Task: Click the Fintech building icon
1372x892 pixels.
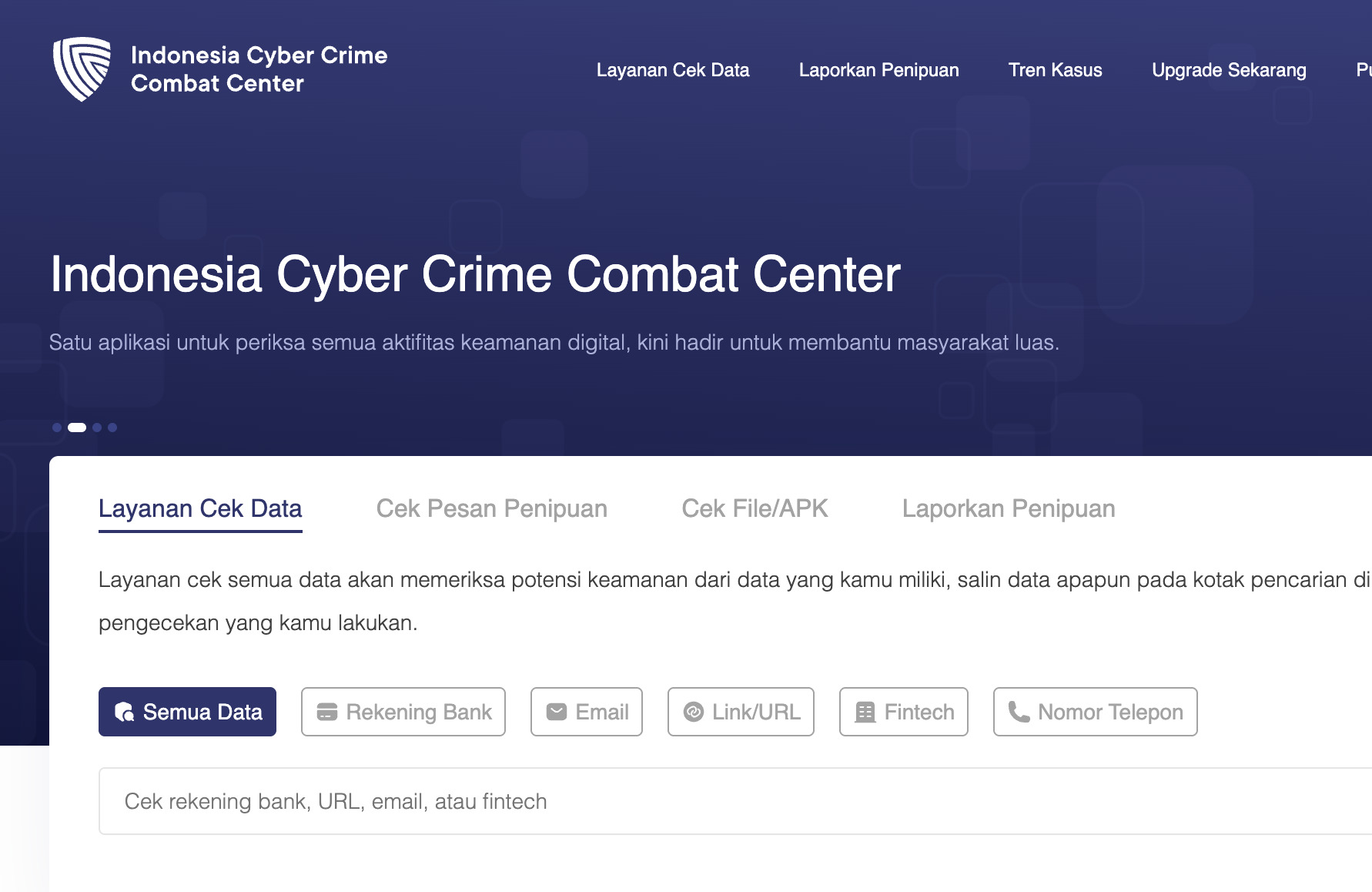Action: coord(865,712)
